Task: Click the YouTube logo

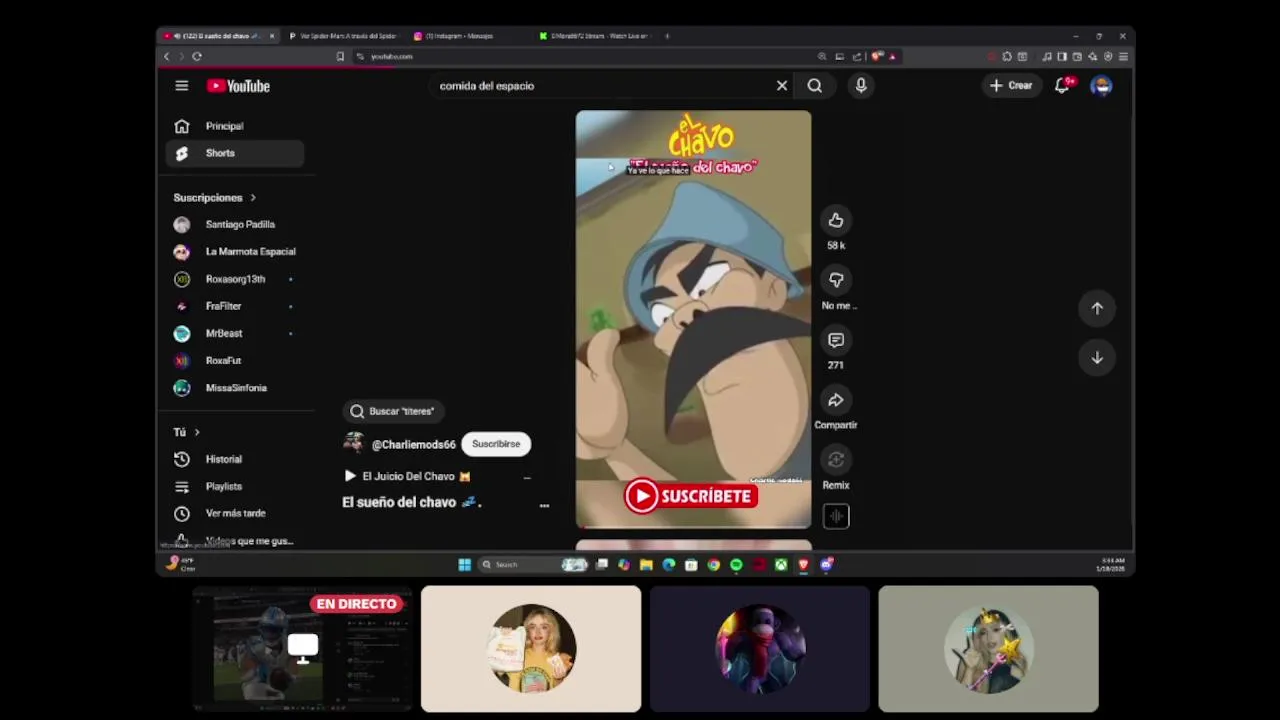Action: pos(238,86)
